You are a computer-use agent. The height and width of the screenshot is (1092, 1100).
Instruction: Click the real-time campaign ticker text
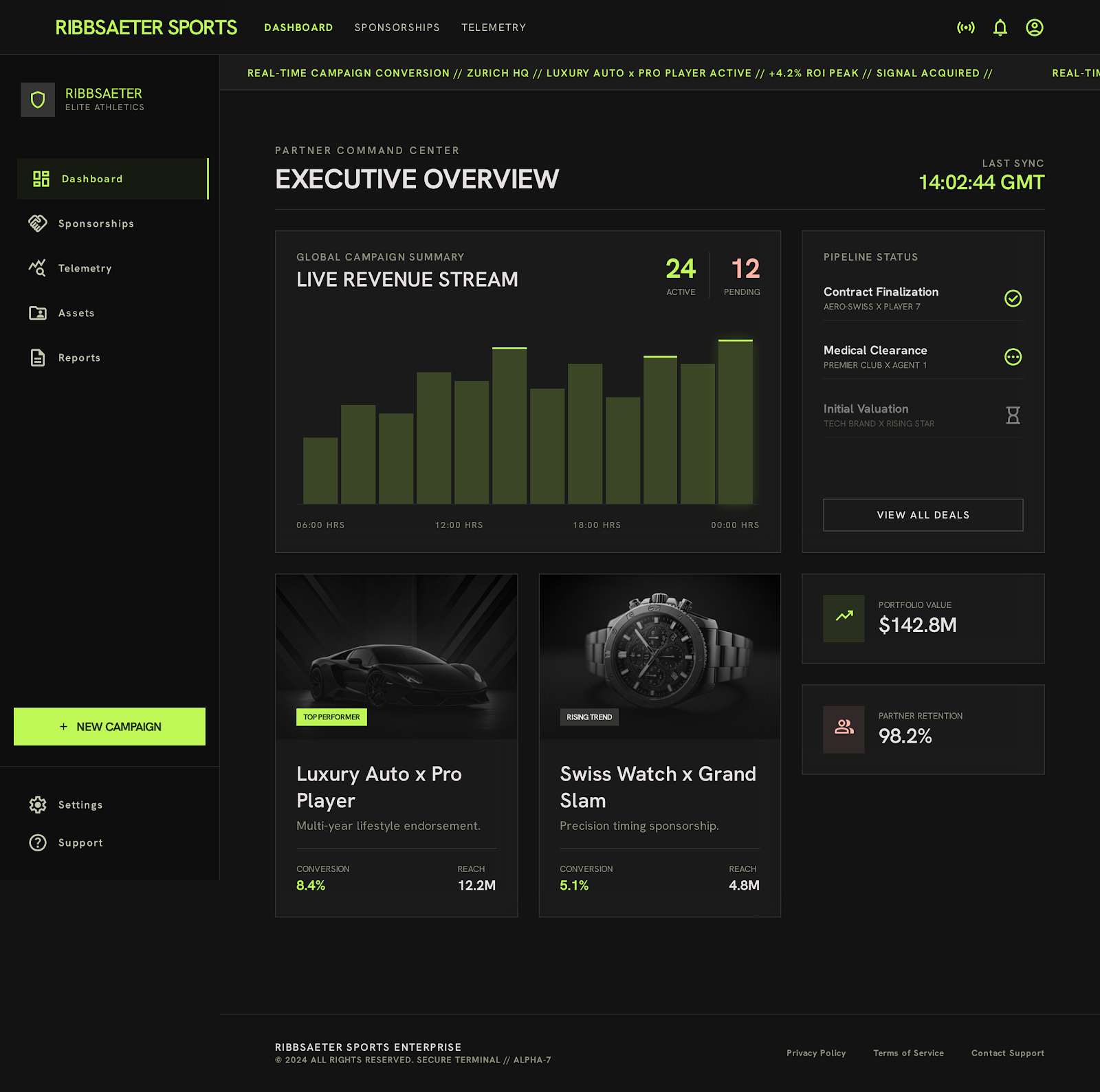click(x=619, y=73)
